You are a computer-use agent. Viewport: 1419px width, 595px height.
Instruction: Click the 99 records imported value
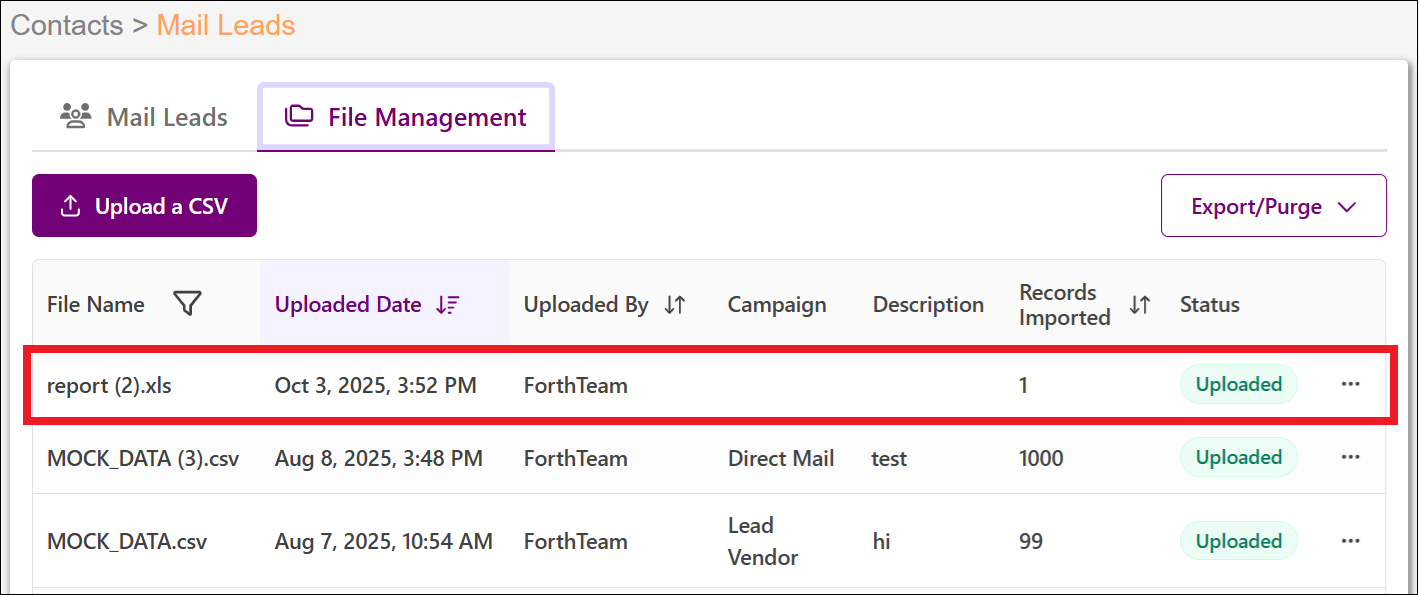(x=1031, y=542)
